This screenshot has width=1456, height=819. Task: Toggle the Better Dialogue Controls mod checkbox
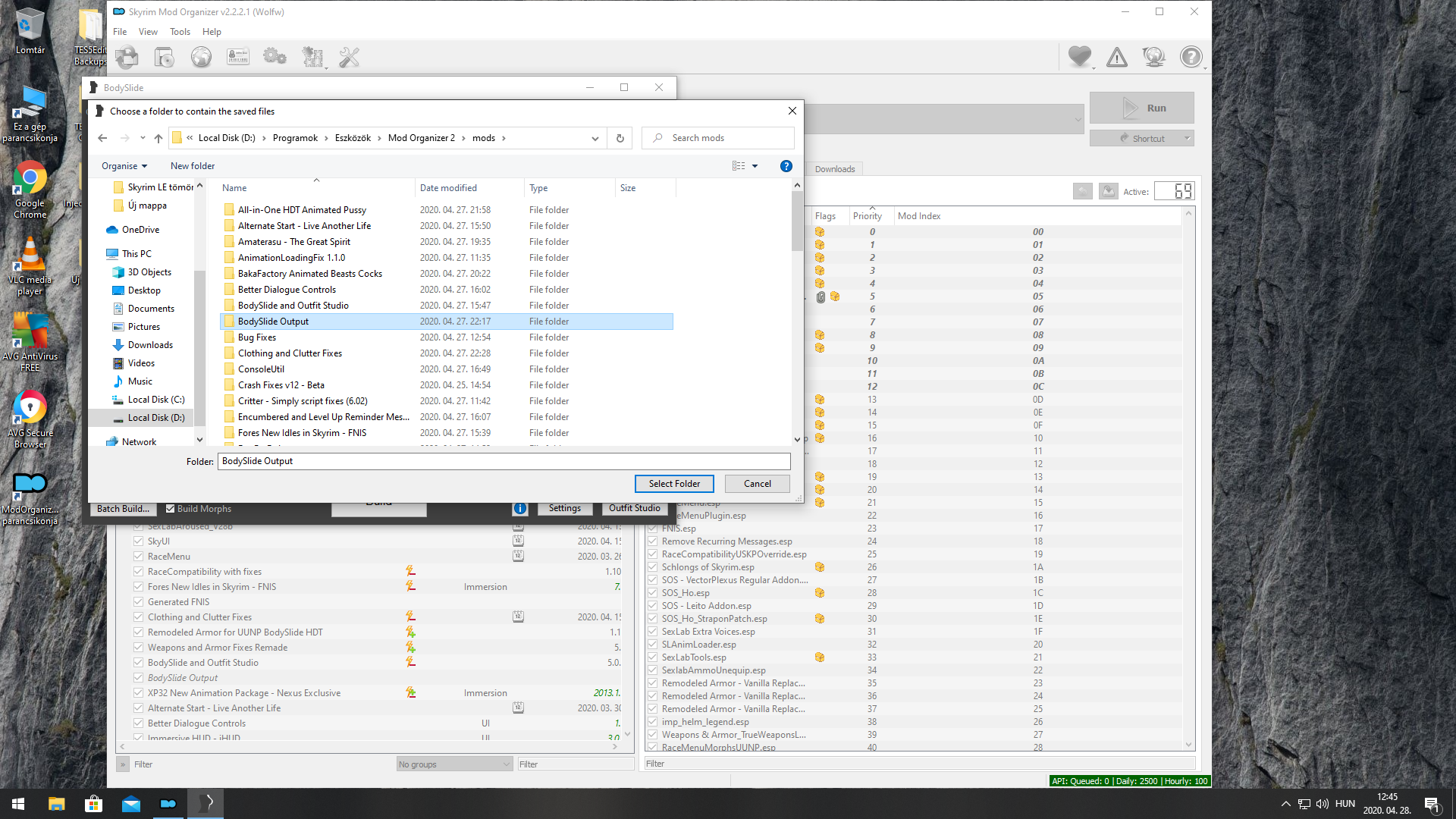(138, 723)
